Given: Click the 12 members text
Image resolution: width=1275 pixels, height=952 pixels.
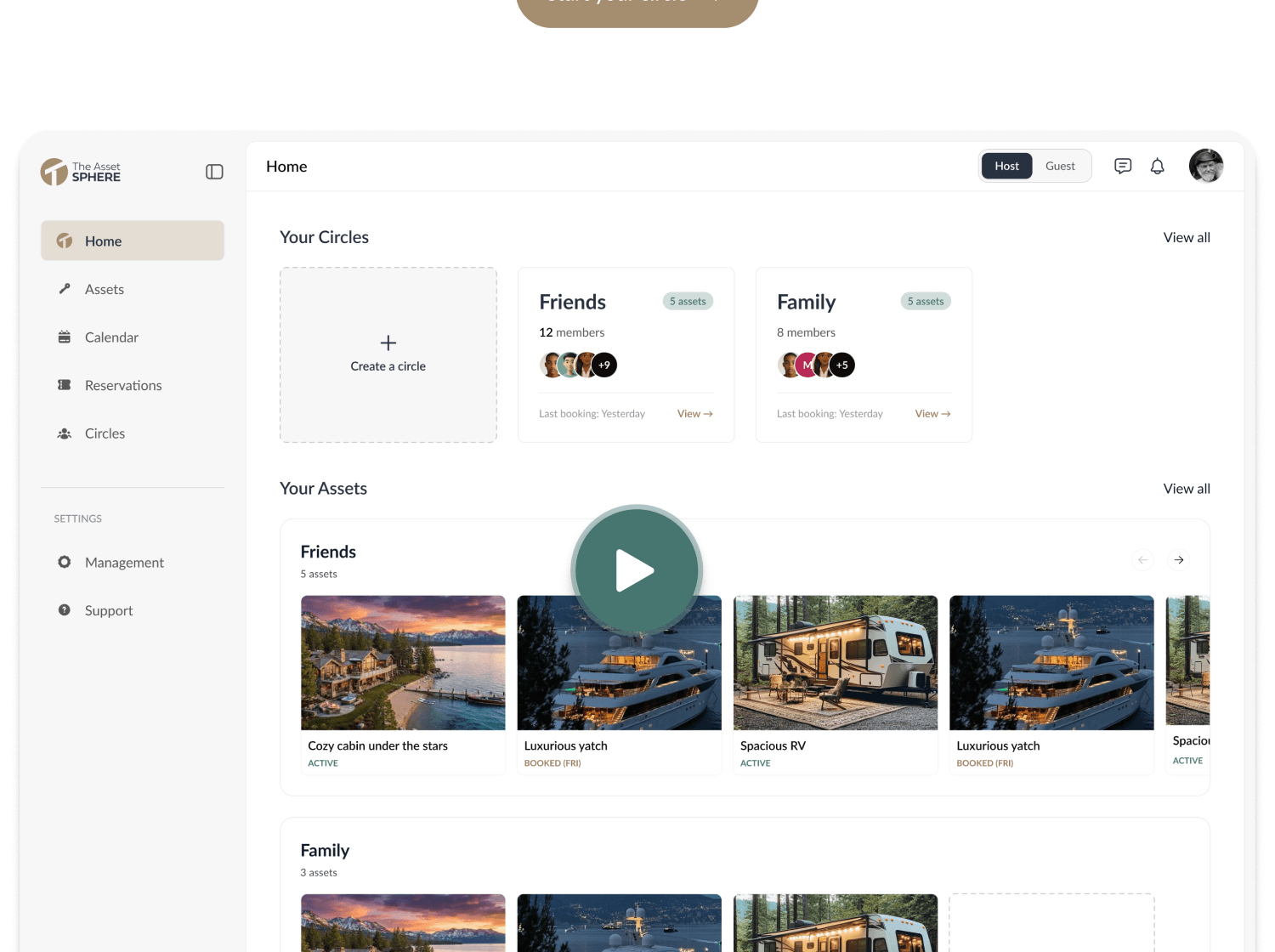Looking at the screenshot, I should [572, 332].
